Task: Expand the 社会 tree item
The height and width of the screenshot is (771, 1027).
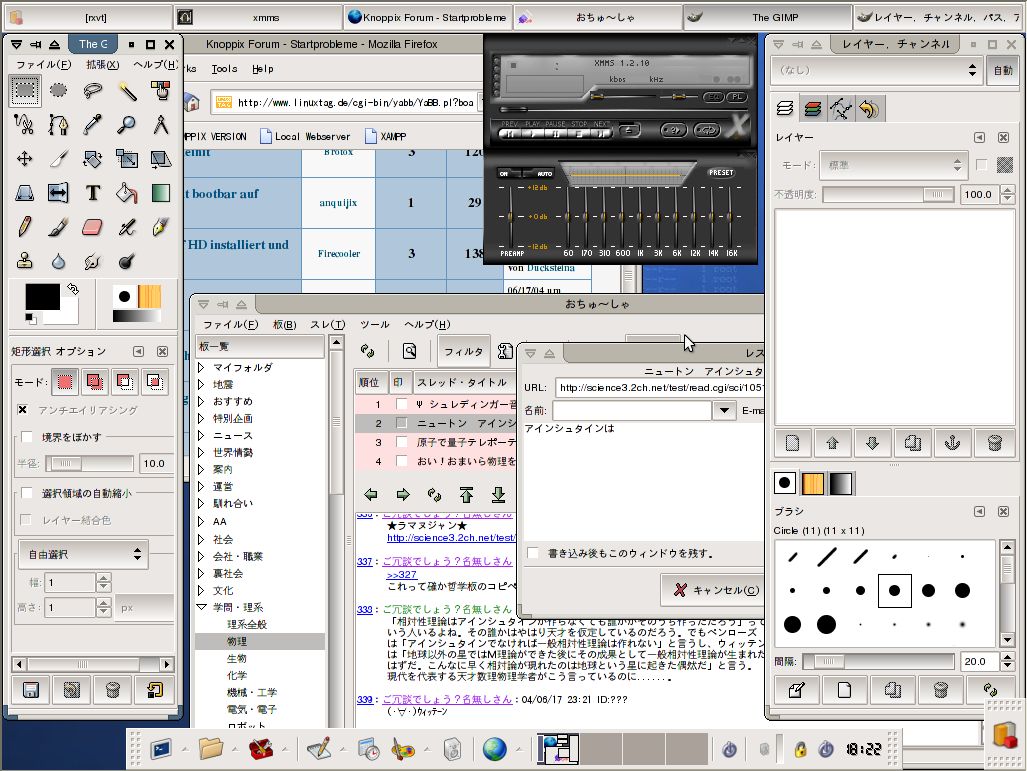Action: click(201, 539)
